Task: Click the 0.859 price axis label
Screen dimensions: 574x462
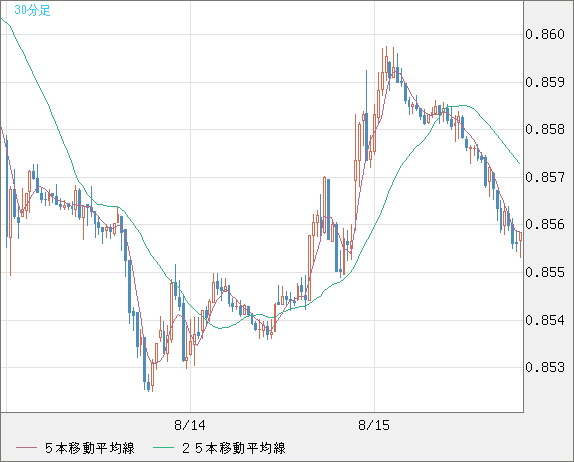Action: click(x=545, y=82)
